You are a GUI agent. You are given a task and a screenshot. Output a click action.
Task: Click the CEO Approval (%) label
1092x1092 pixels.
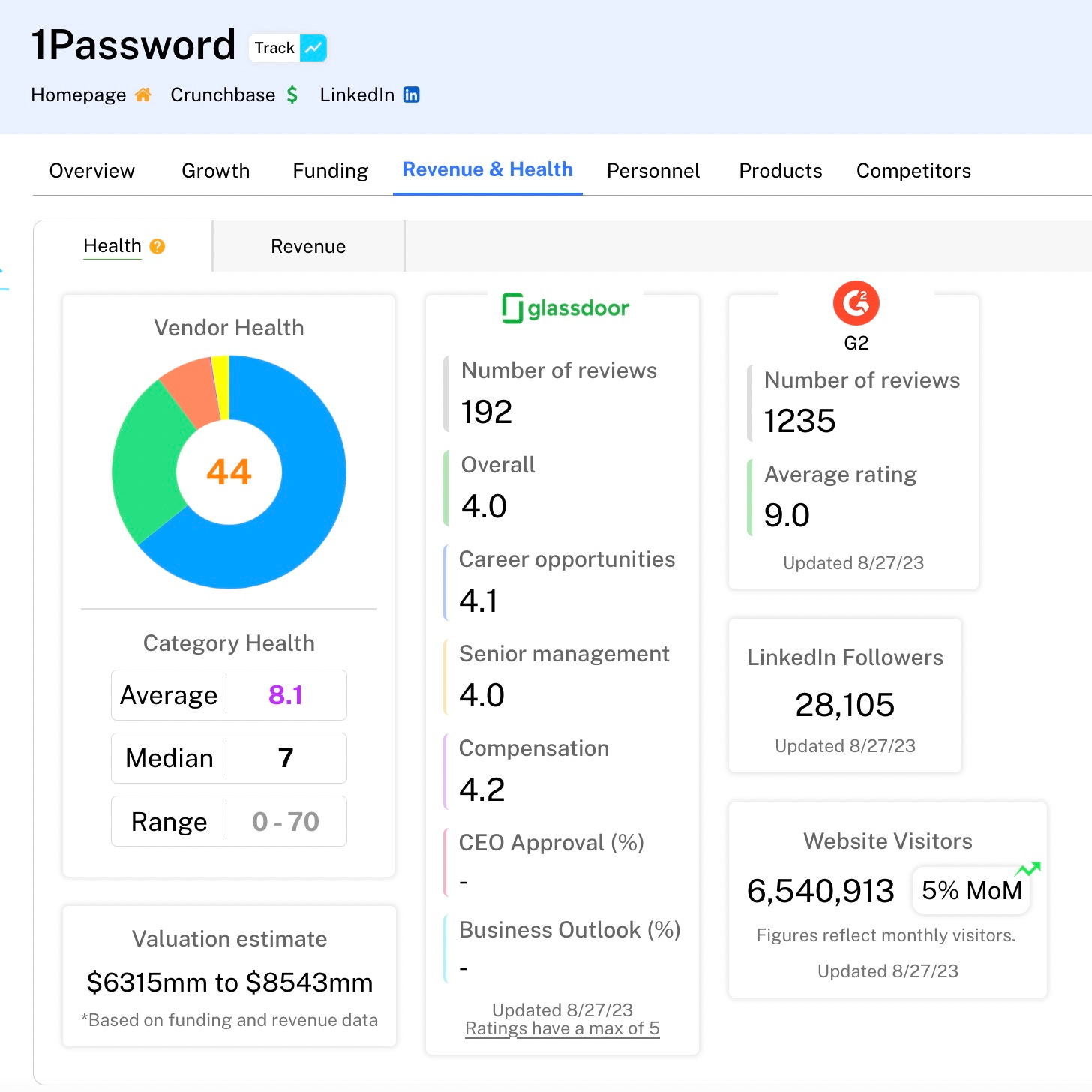coord(551,843)
